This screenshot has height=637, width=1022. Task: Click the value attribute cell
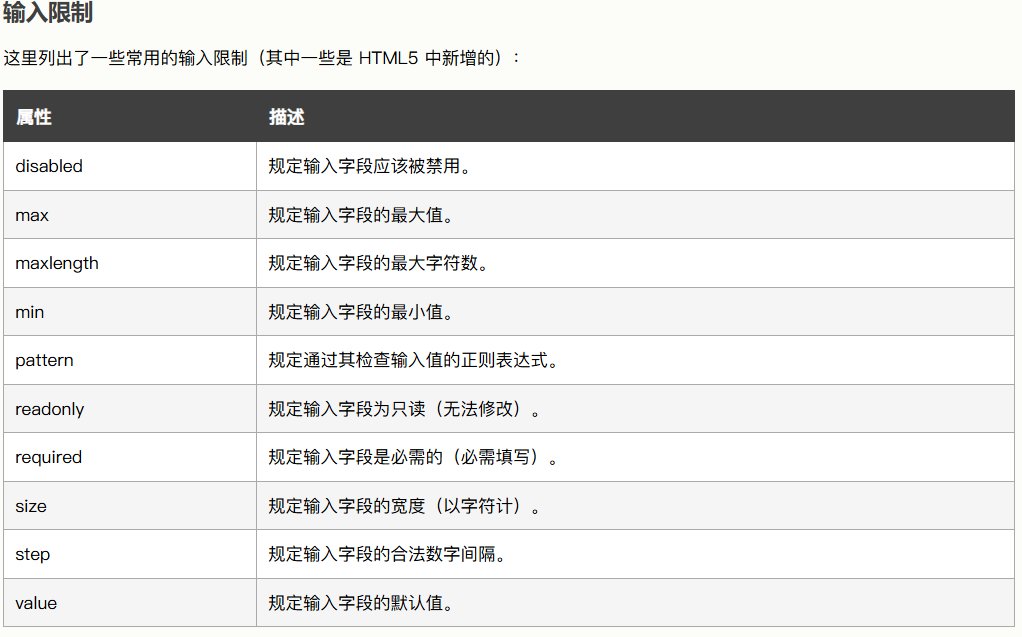[x=36, y=603]
